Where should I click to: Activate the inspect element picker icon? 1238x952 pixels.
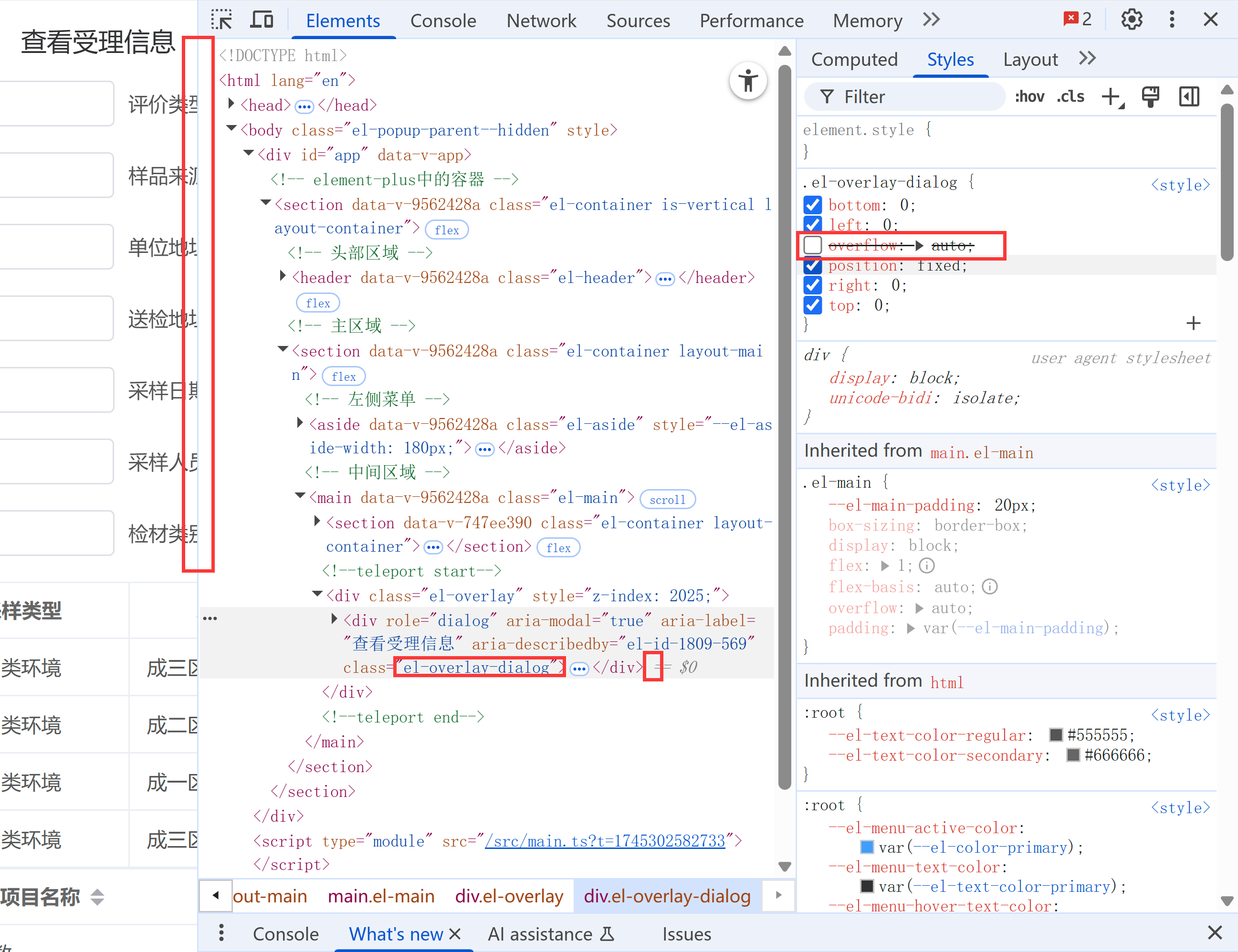221,20
